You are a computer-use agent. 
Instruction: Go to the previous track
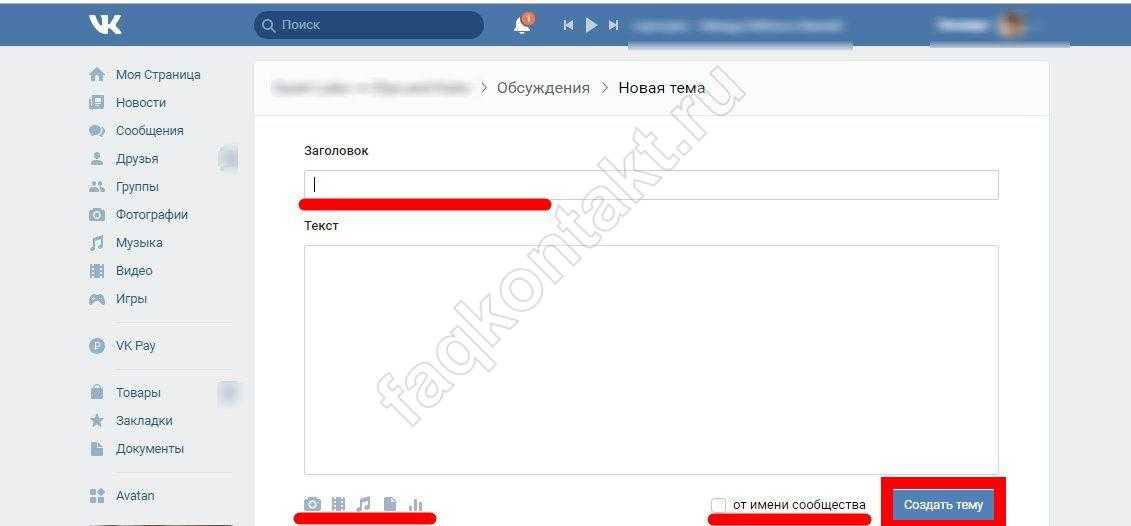[568, 25]
